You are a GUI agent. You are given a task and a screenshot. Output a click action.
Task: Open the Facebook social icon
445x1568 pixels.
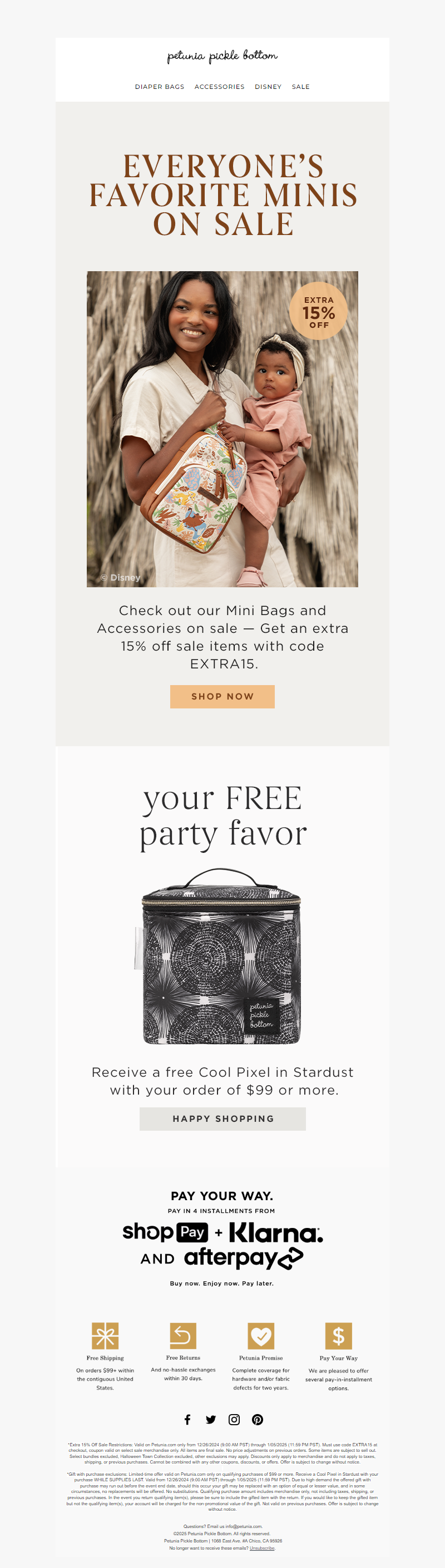[188, 1420]
